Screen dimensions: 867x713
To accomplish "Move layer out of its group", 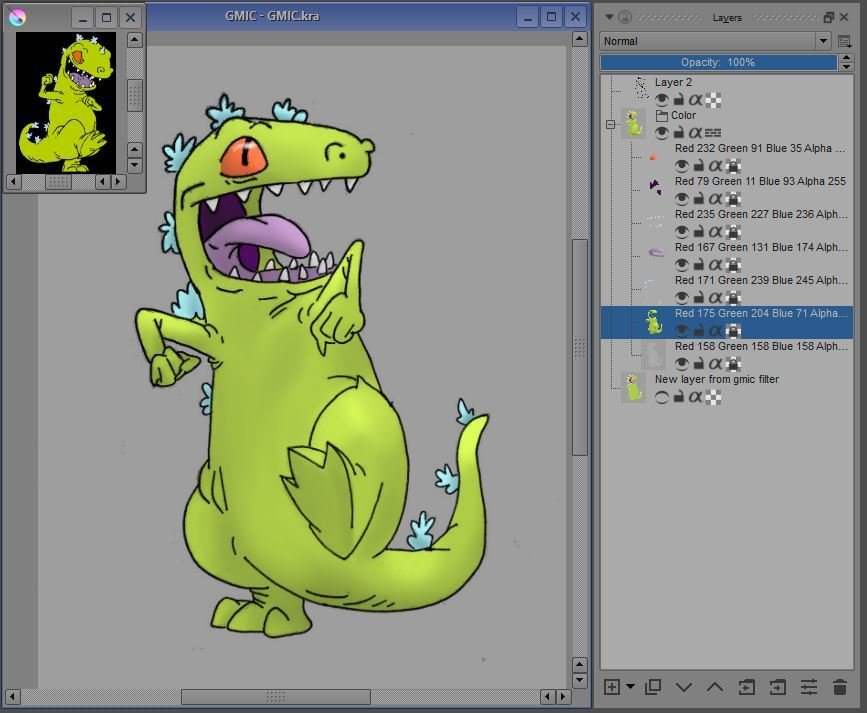I will [x=746, y=687].
